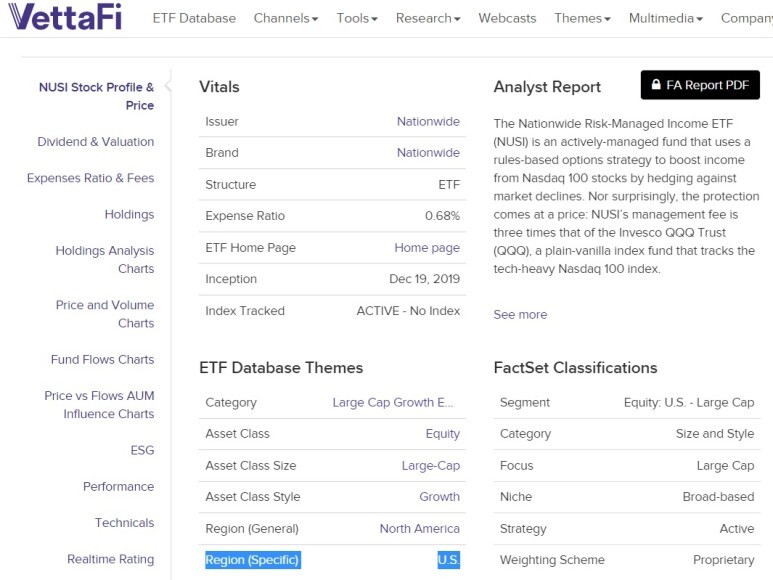Open the Realtime Rating section

[x=110, y=559]
